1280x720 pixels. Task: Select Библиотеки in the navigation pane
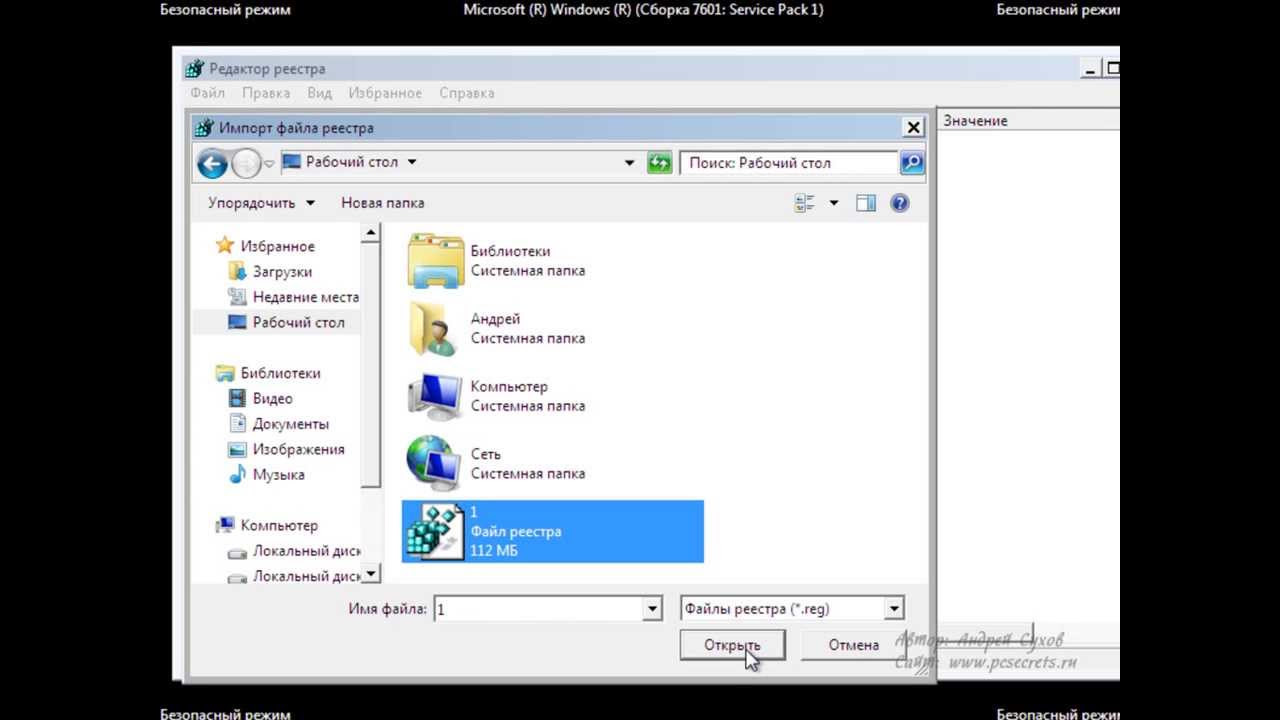tap(280, 373)
